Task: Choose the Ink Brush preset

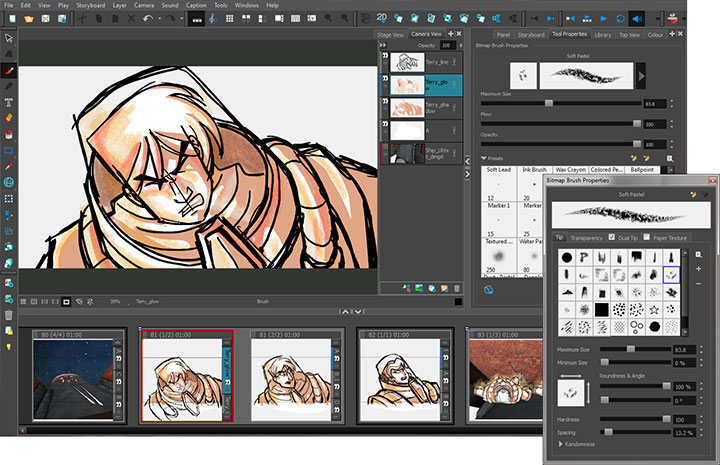Action: [x=533, y=170]
